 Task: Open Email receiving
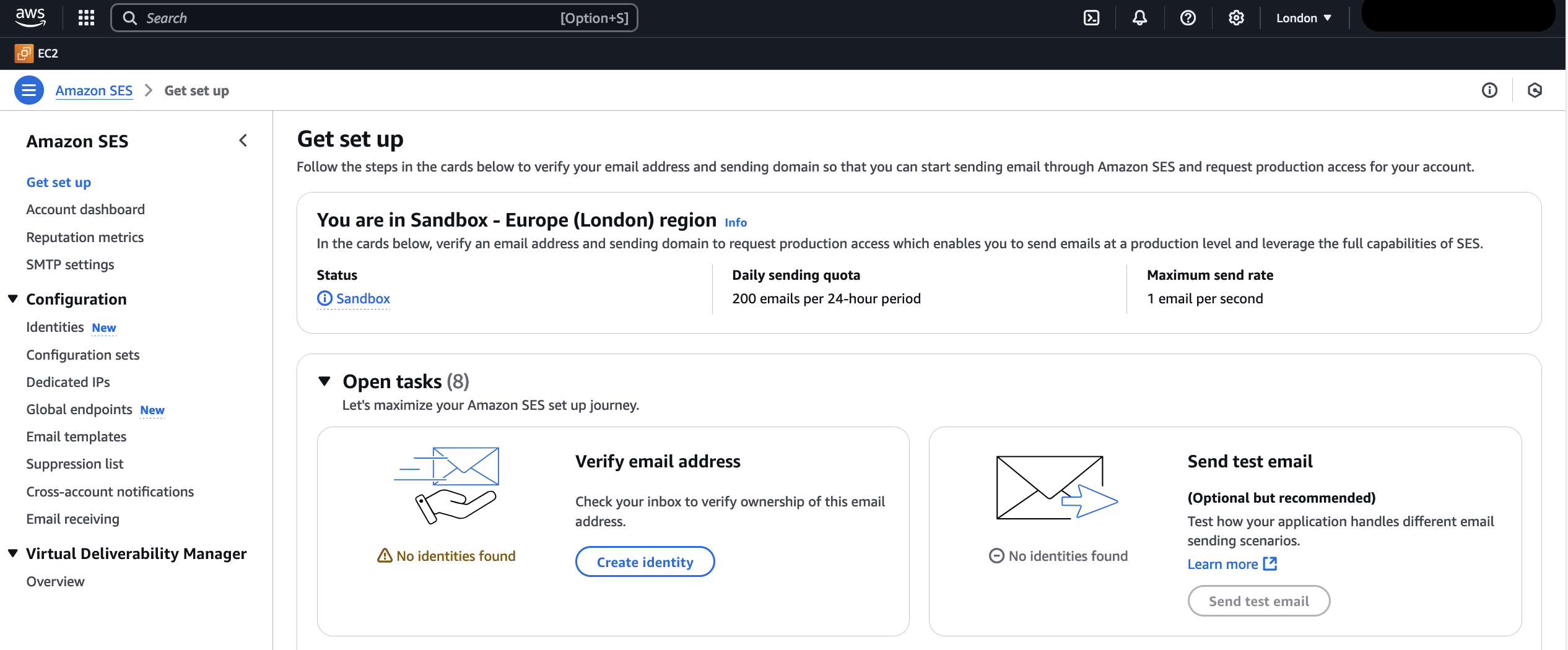[x=73, y=519]
